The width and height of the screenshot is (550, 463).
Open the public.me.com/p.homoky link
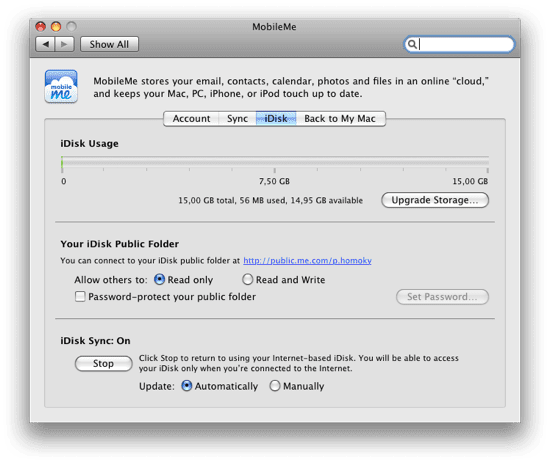pyautogui.click(x=308, y=261)
